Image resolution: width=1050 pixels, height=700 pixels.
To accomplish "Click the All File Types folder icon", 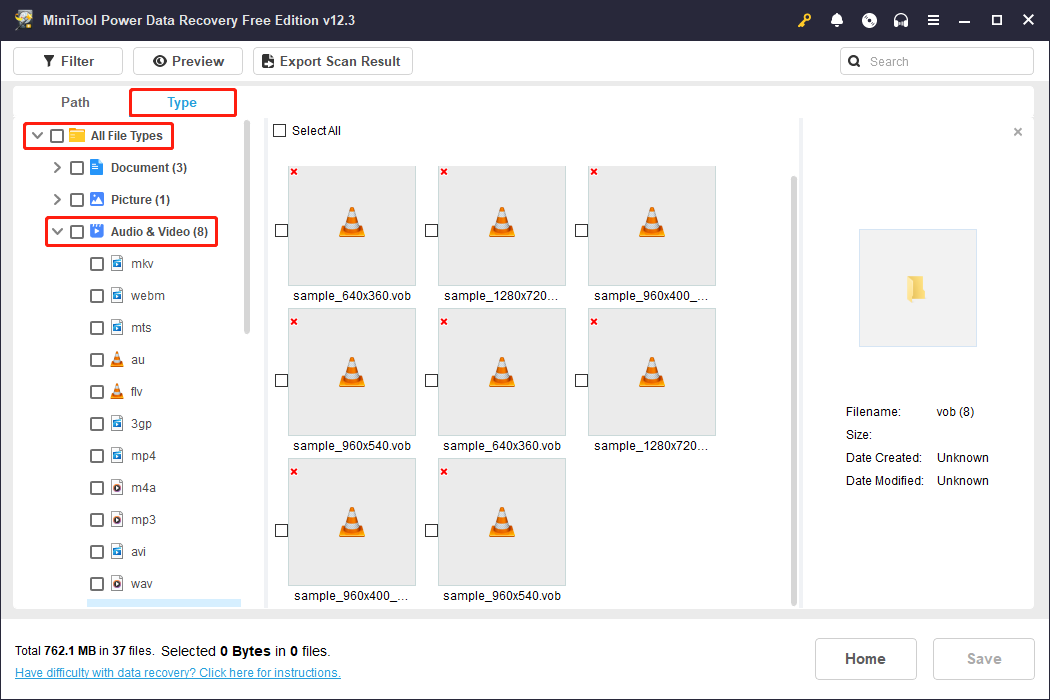I will [77, 135].
